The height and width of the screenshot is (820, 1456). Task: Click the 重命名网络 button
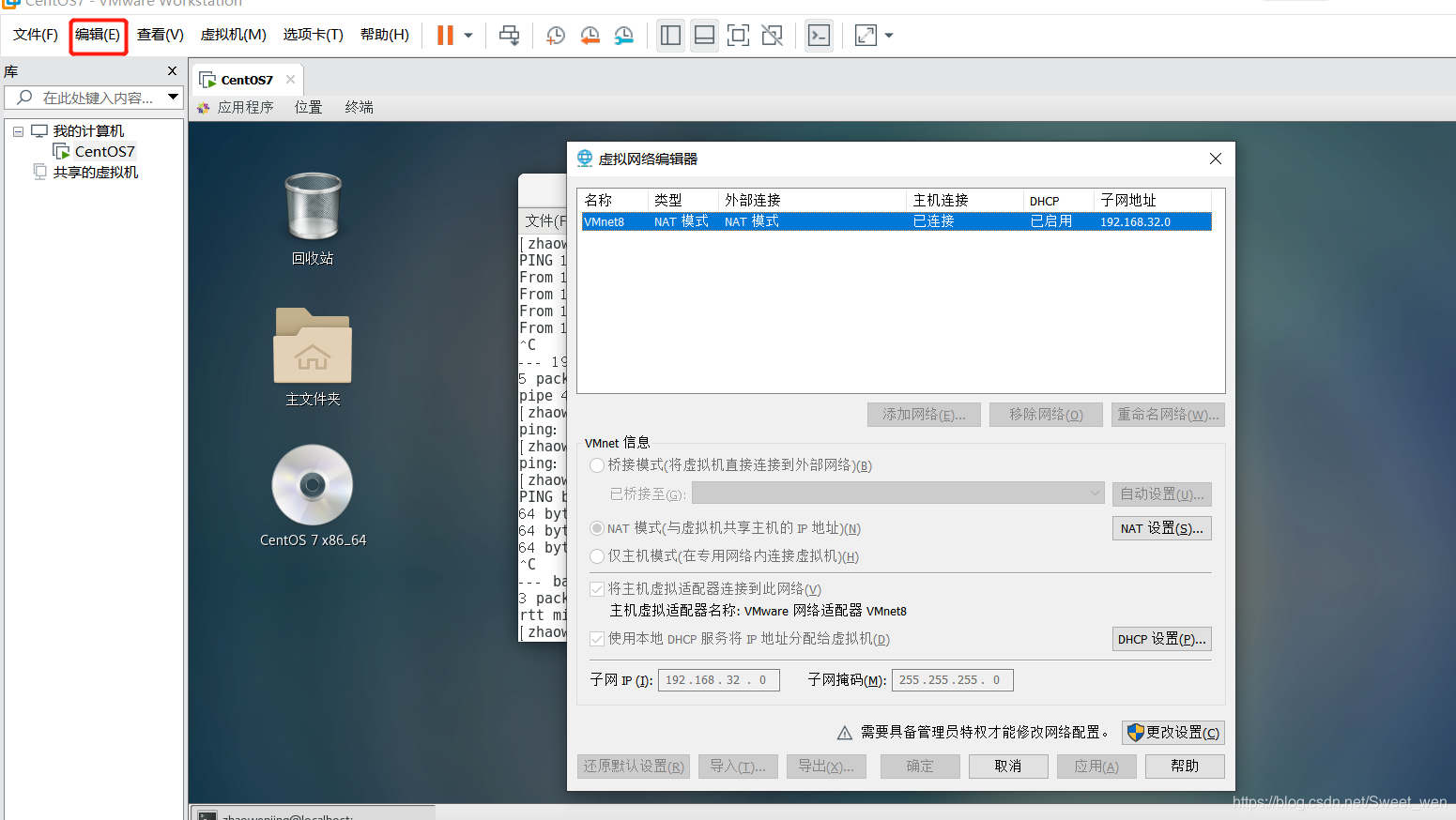(1168, 415)
